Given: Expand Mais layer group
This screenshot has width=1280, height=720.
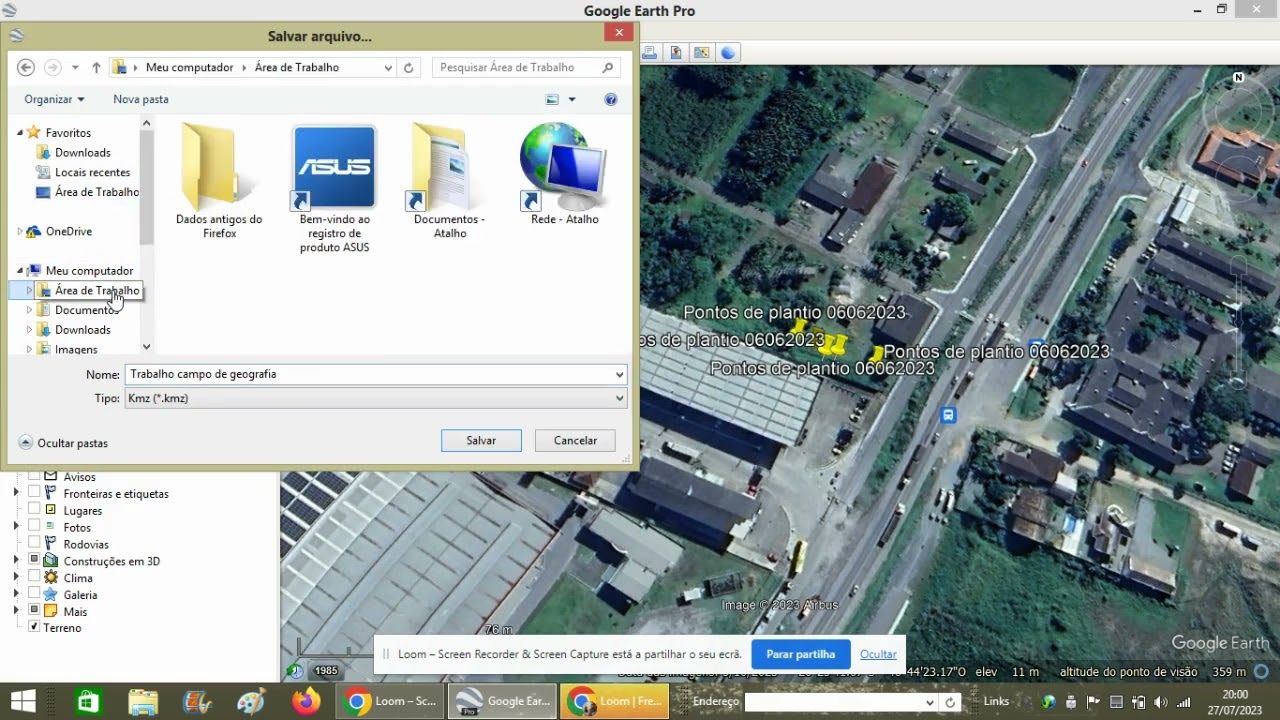Looking at the screenshot, I should click(16, 611).
